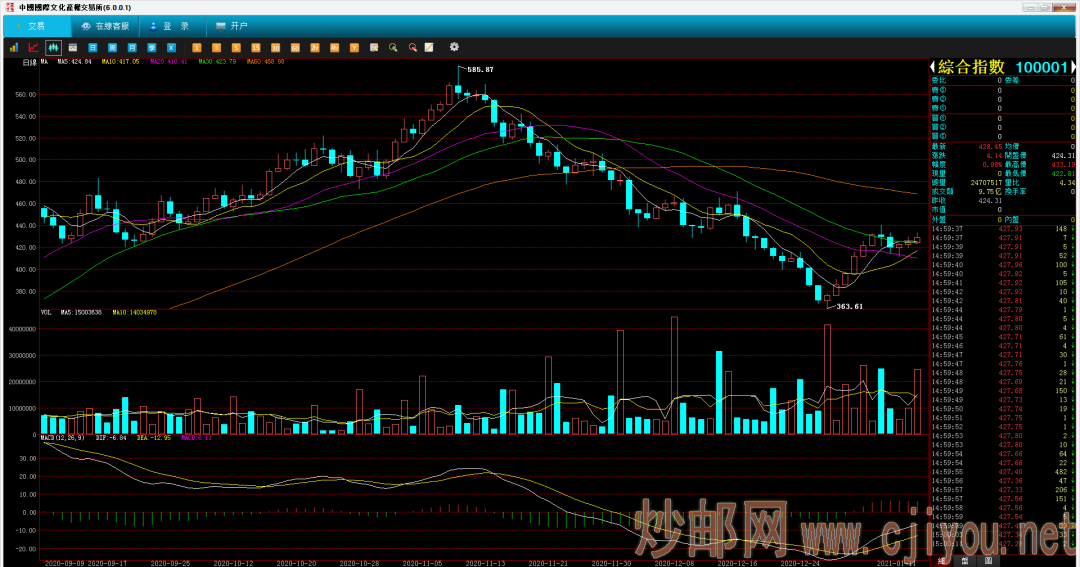Select the 60-minute period button
Viewport: 1080px width, 567px height.
[x=295, y=47]
